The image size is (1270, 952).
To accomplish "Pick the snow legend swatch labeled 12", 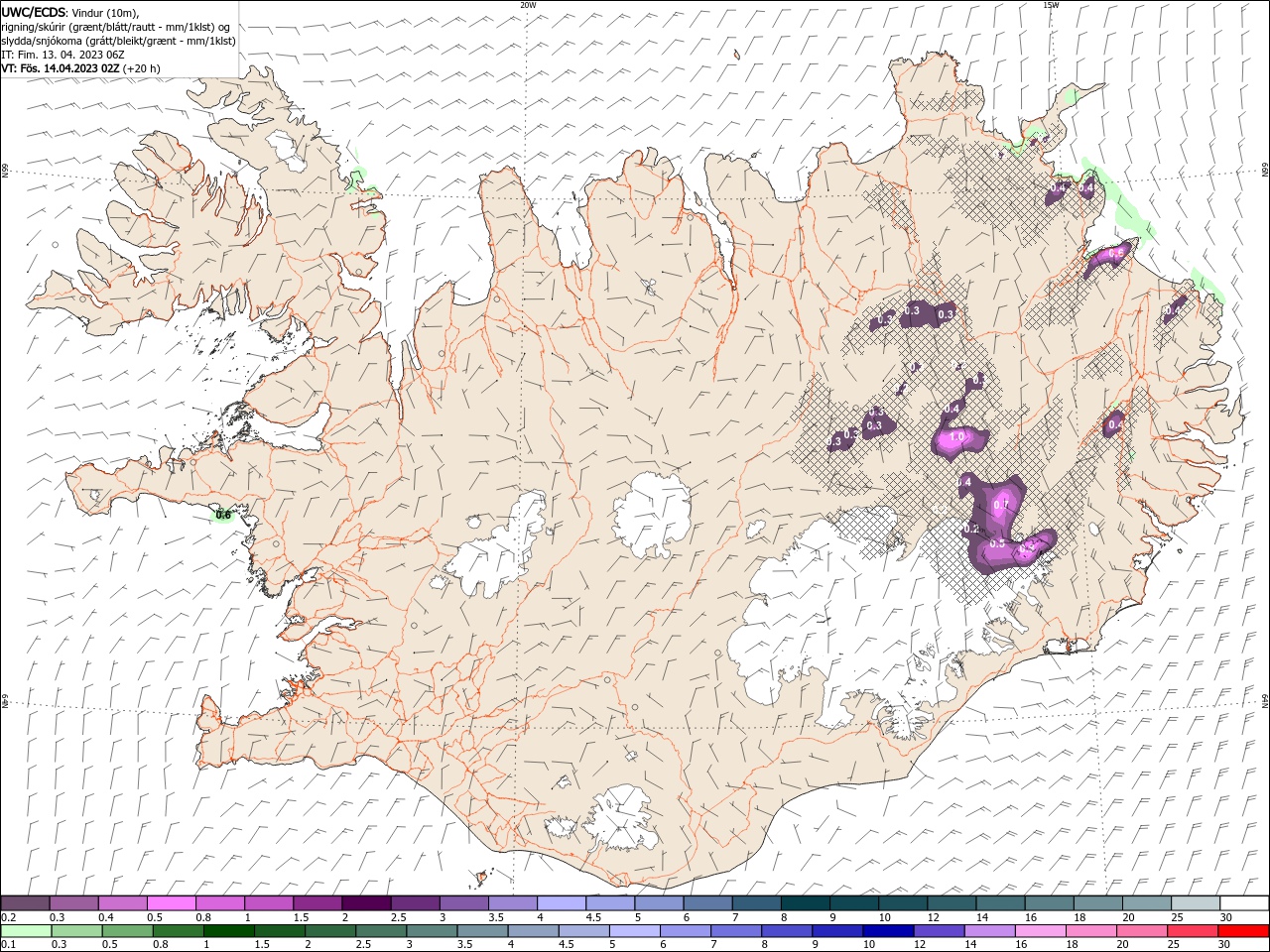I will point(951,903).
